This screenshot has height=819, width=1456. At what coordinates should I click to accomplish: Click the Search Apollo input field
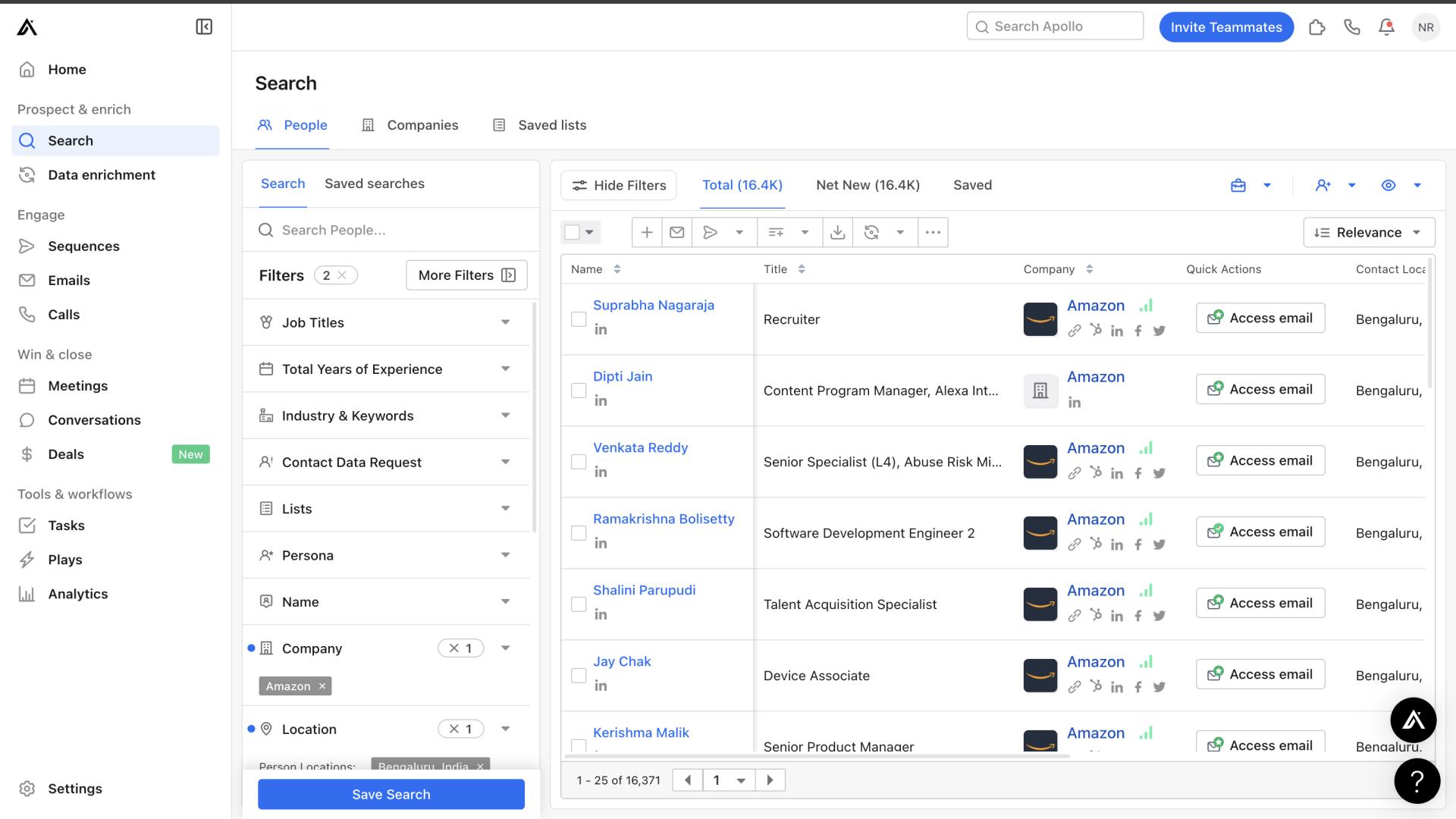tap(1056, 27)
